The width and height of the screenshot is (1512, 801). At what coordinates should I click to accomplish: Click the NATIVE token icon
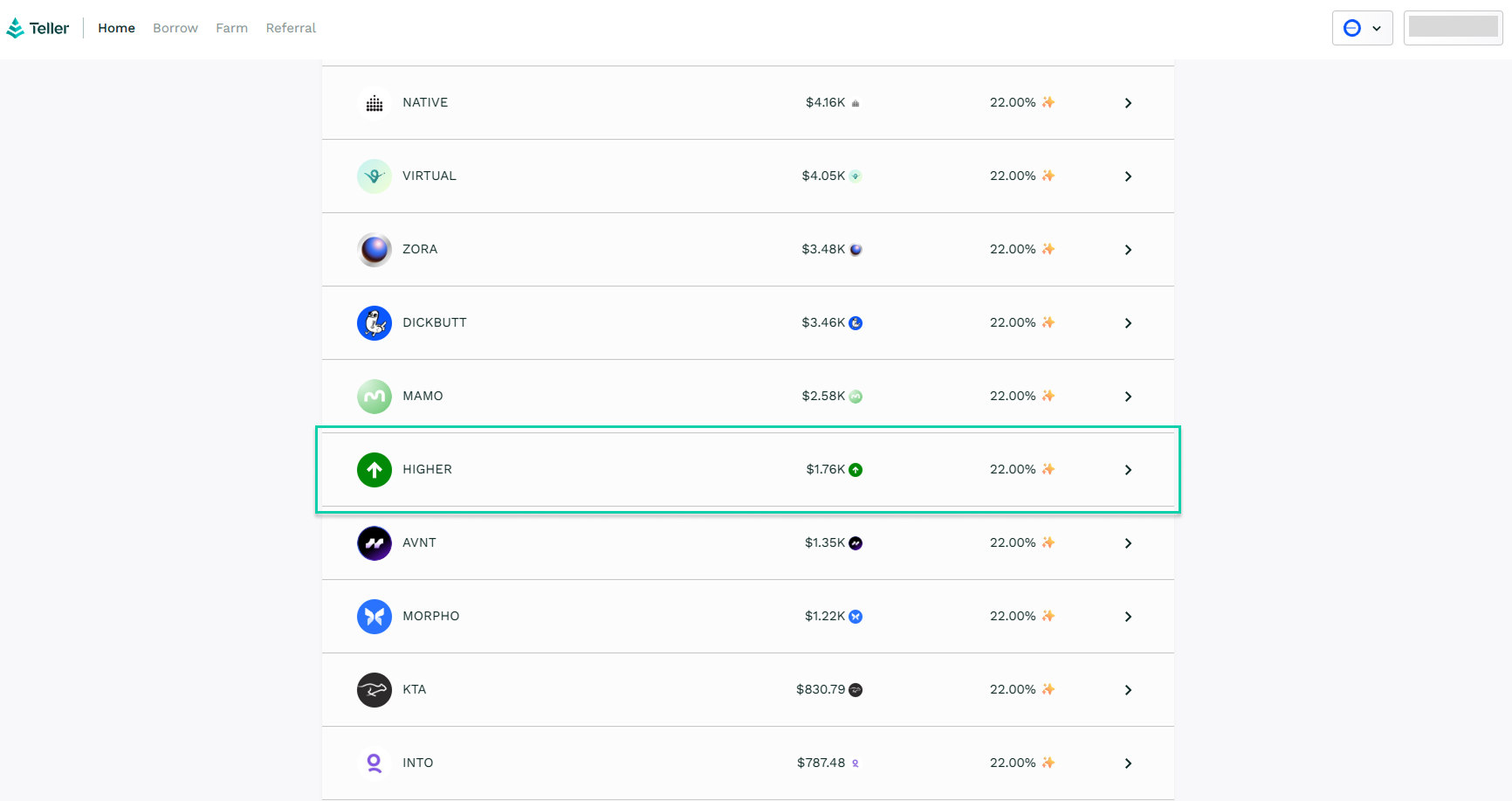pyautogui.click(x=375, y=103)
